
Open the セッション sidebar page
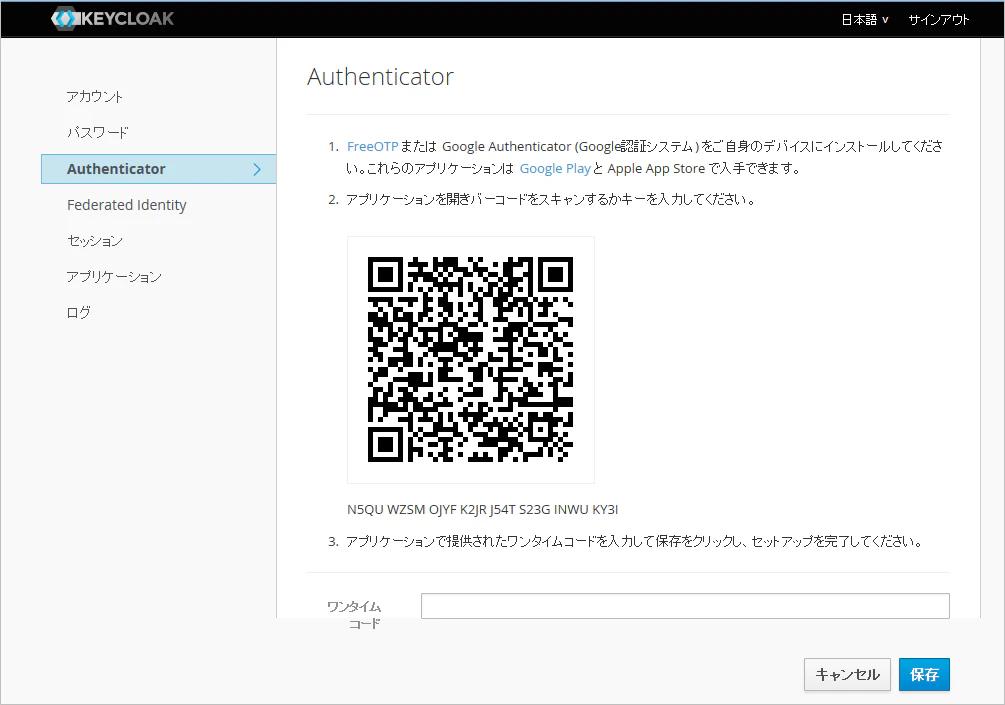click(95, 241)
